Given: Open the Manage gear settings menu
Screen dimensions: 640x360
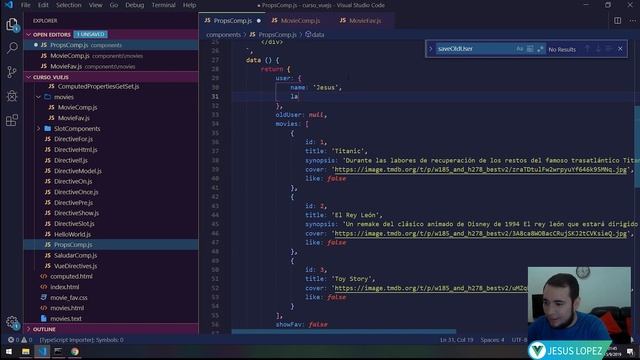Looking at the screenshot, I should pos(12,322).
